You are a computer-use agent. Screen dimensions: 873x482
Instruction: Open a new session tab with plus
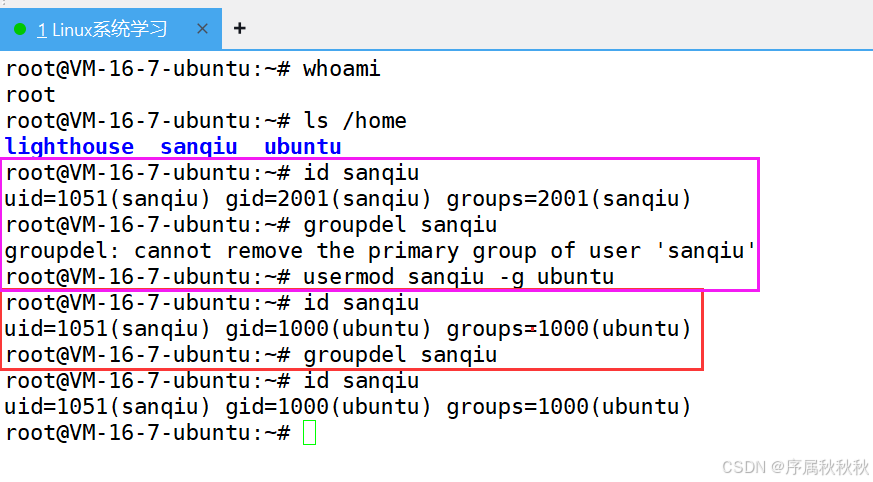239,28
